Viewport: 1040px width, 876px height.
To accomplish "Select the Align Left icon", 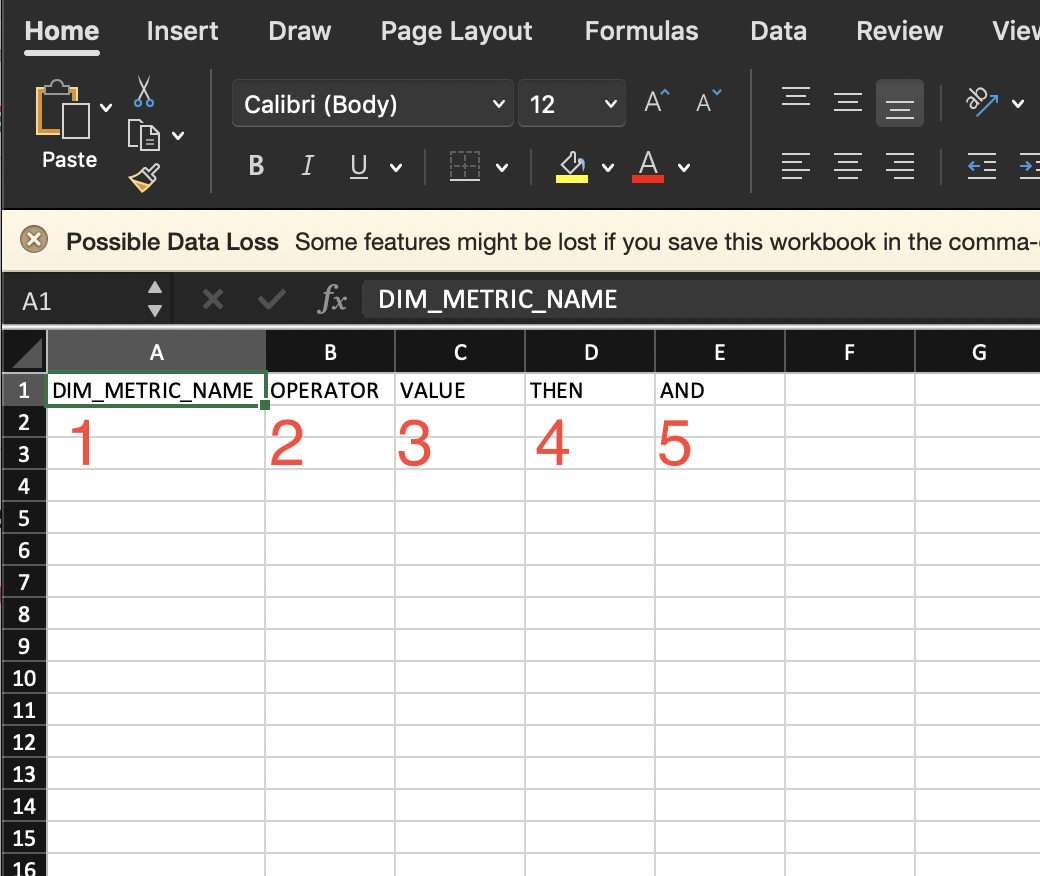I will tap(796, 166).
